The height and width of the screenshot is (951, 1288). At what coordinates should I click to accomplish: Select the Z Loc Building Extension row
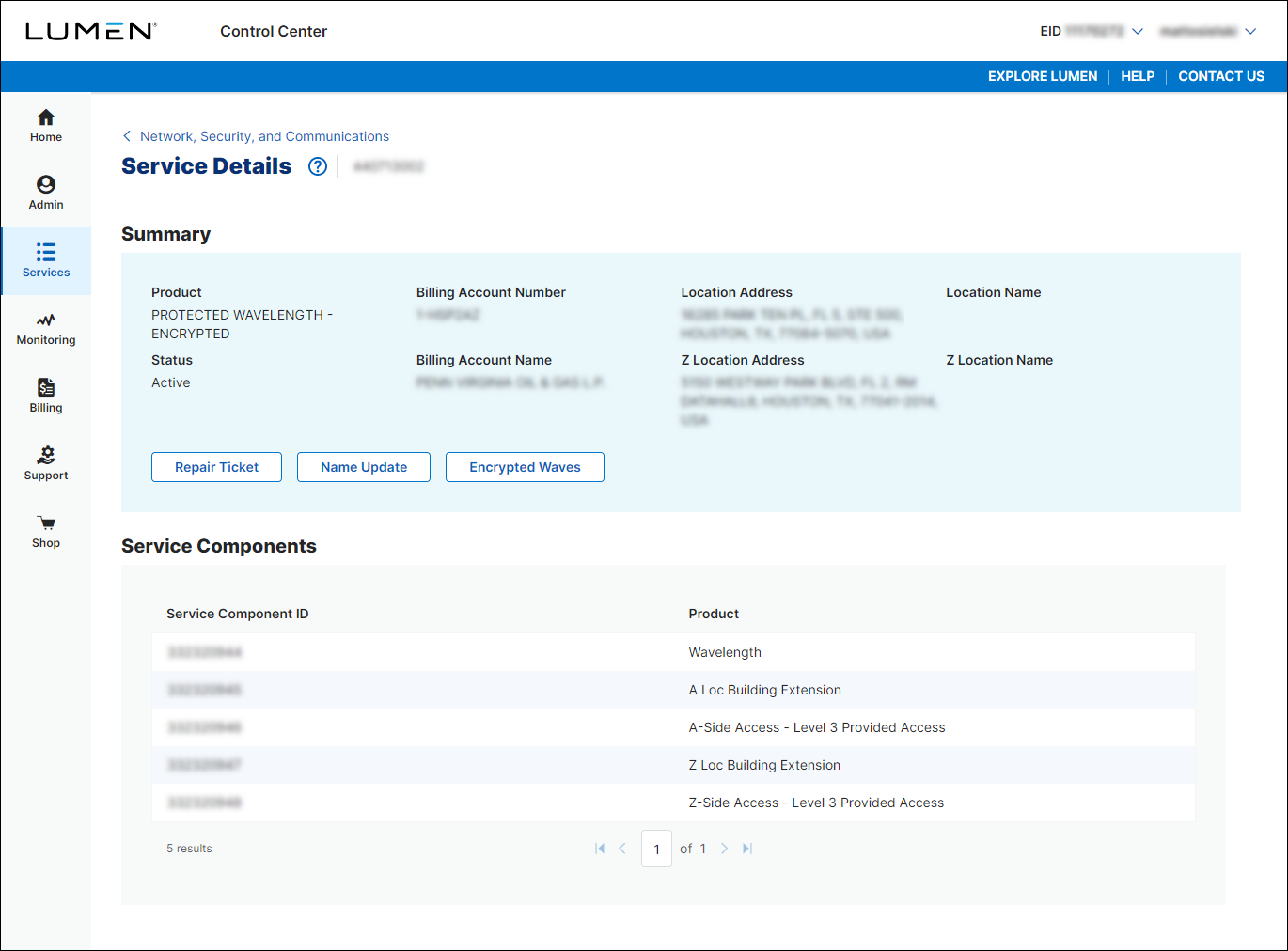click(673, 765)
